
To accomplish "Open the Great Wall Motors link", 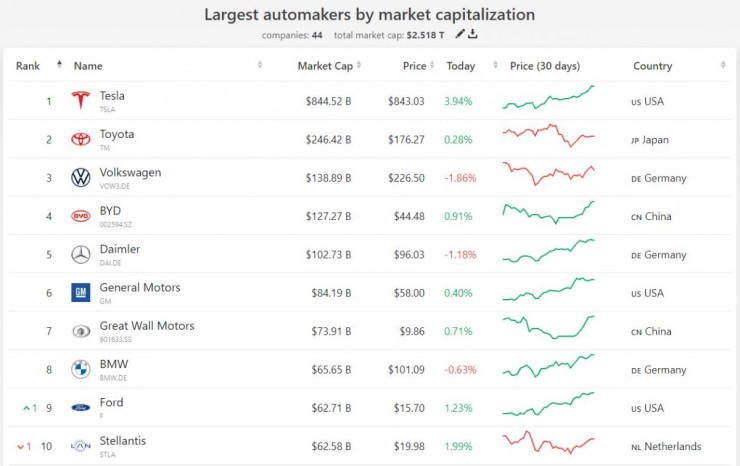I will click(x=146, y=326).
